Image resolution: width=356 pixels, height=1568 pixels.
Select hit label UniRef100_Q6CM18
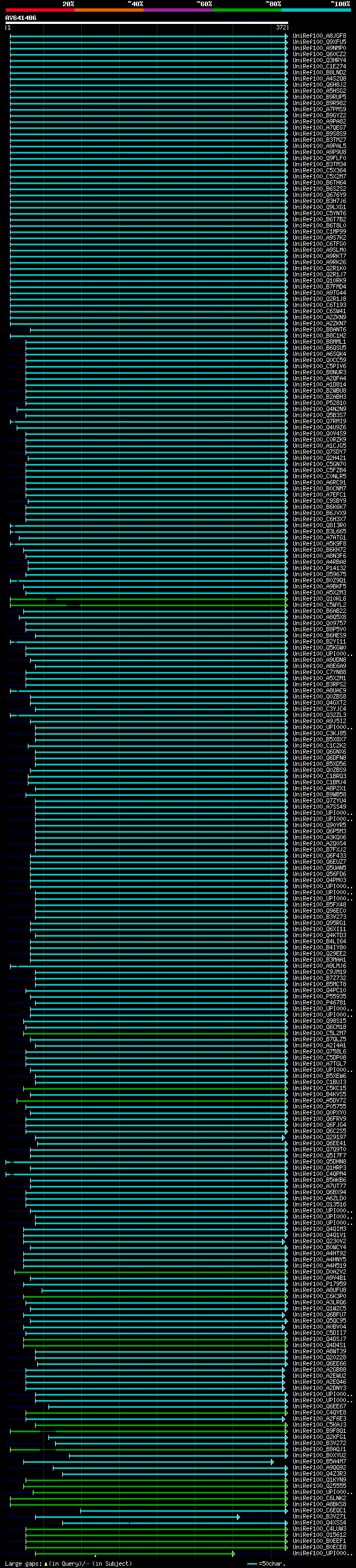pyautogui.click(x=319, y=1027)
